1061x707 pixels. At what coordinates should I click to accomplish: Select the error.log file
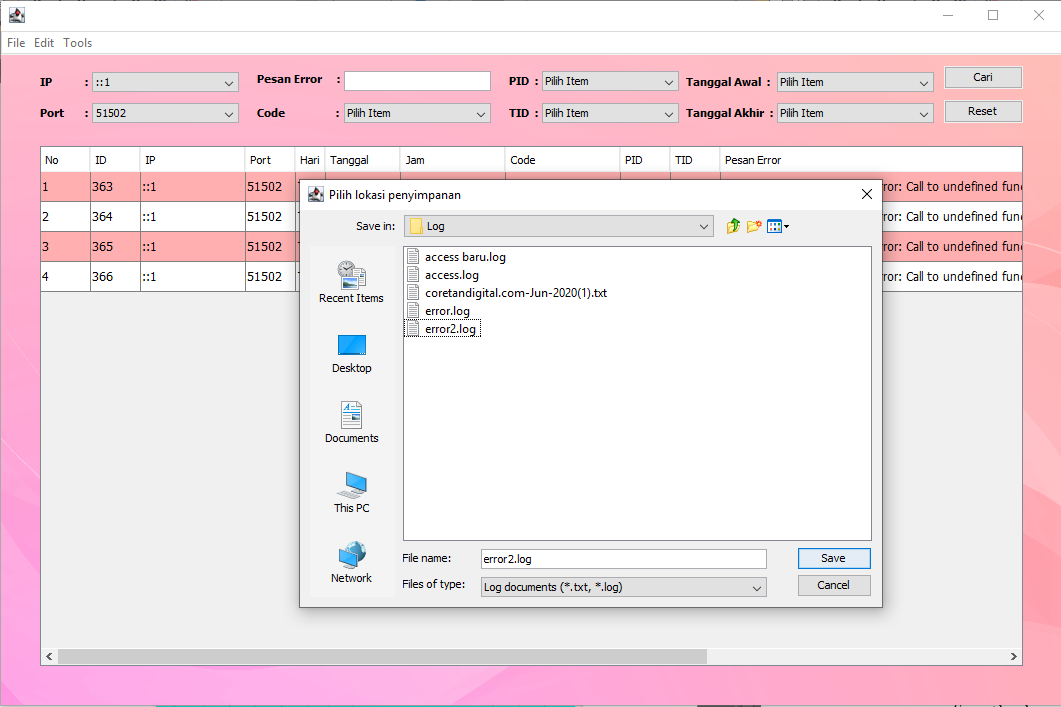446,311
